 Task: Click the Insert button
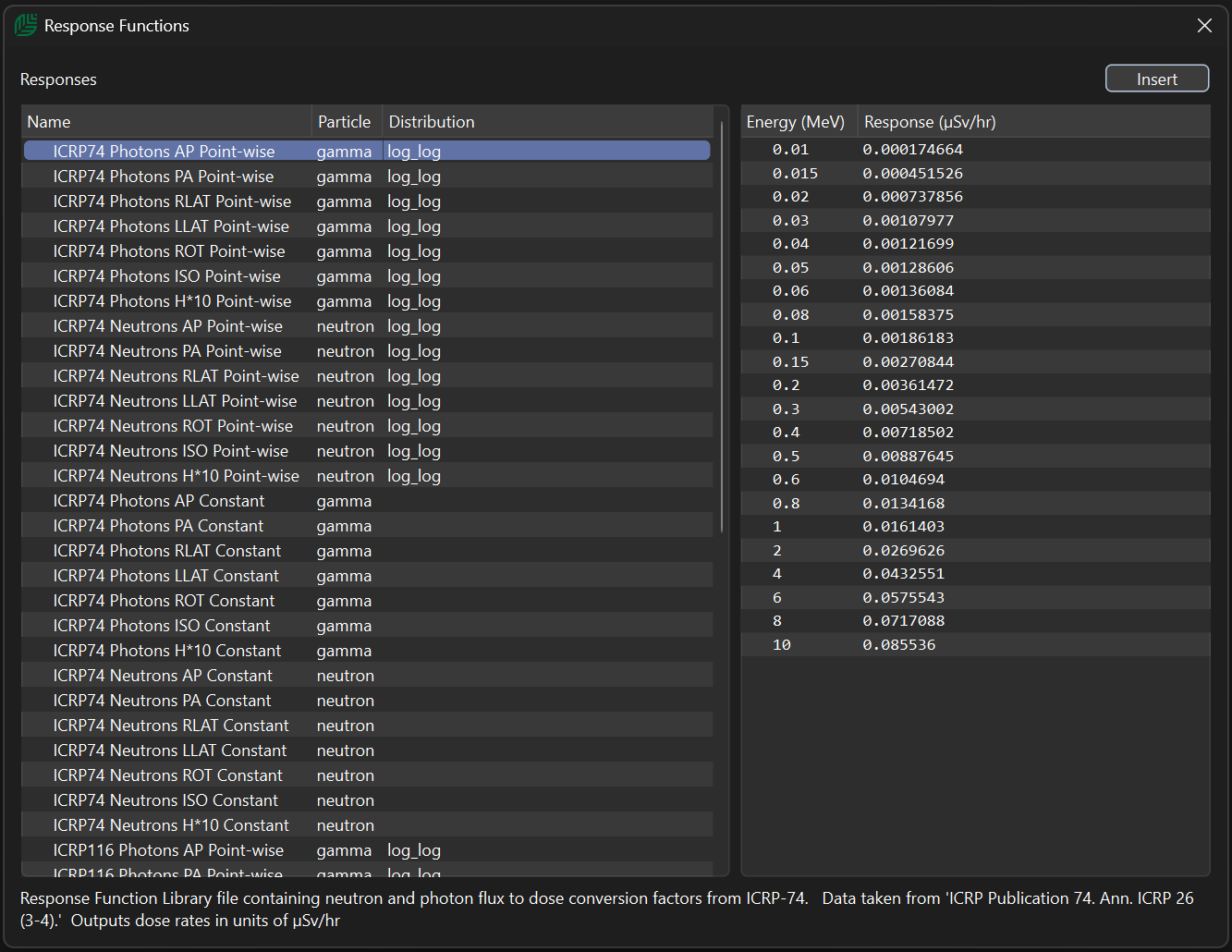(1157, 79)
